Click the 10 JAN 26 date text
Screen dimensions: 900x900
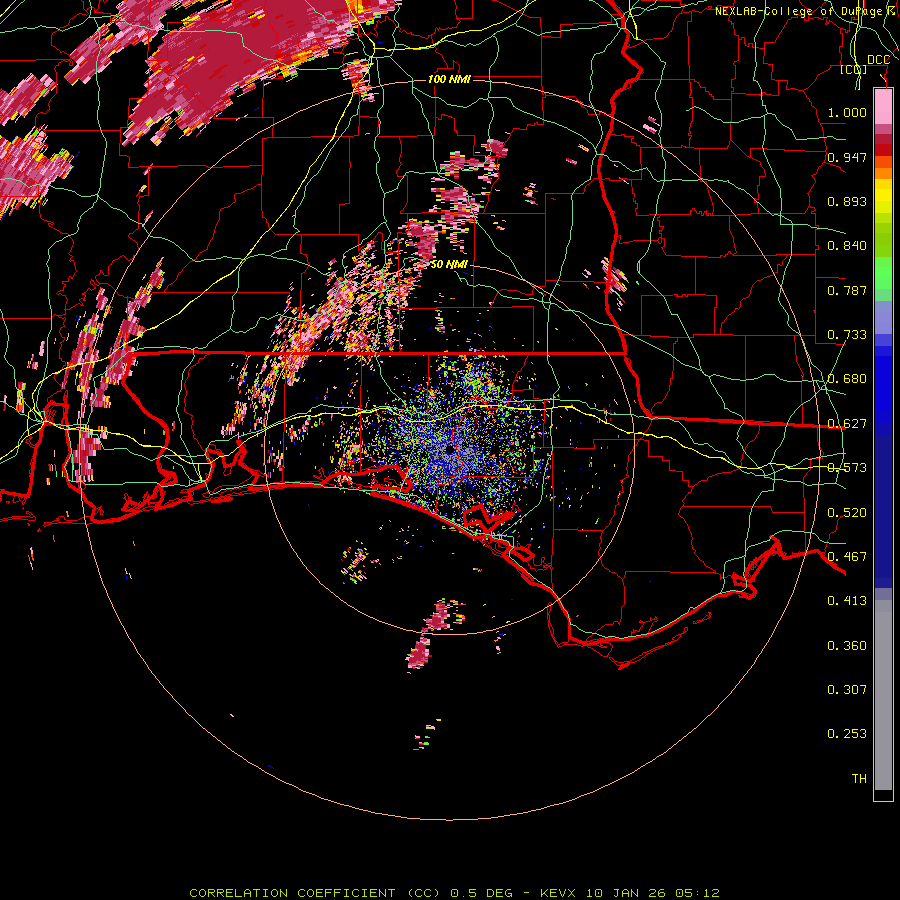(626, 893)
